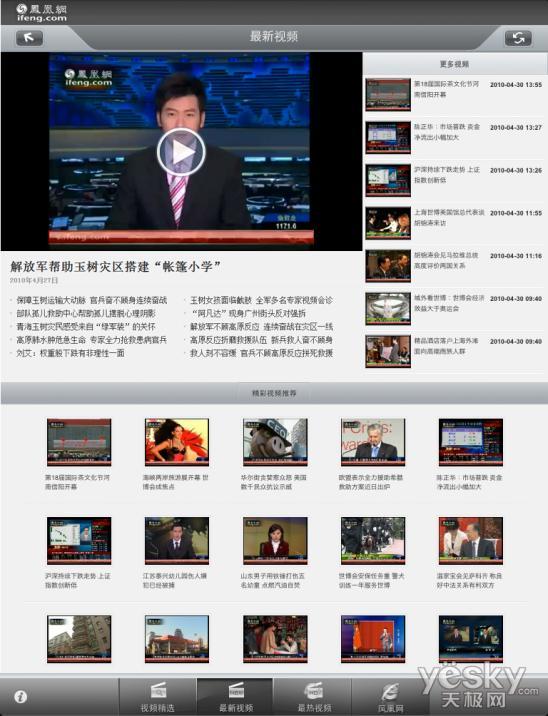Open sidebar video dated 2010-04-30 13:27
This screenshot has width=548, height=716.
tap(454, 137)
